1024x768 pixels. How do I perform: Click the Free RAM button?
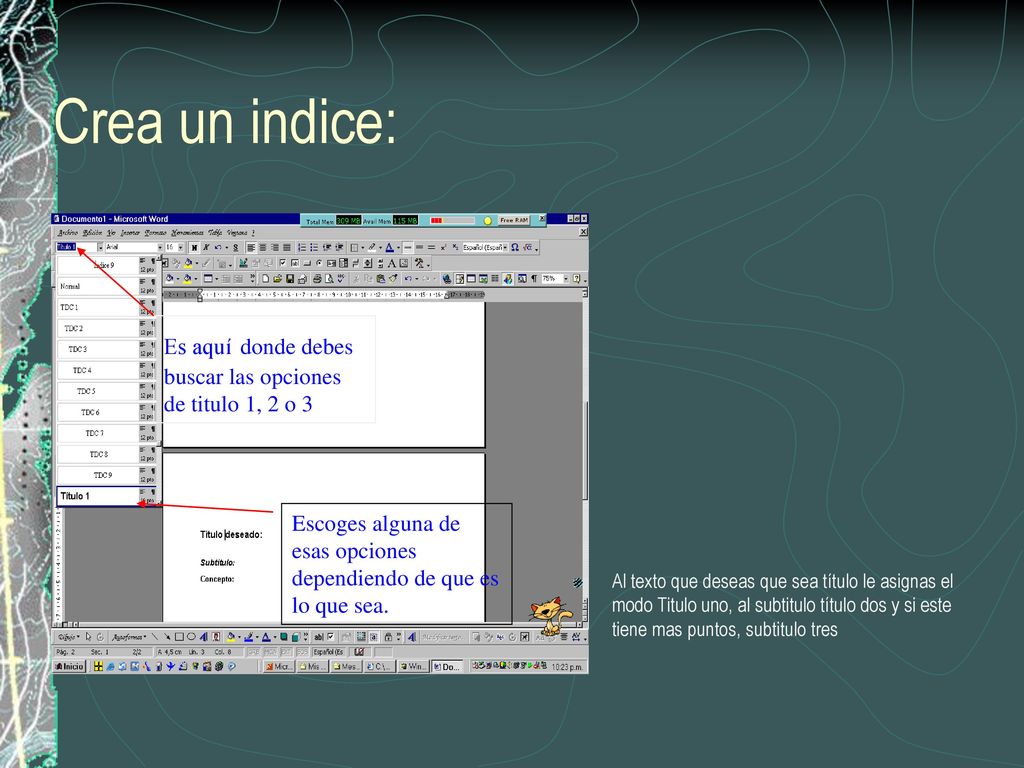point(514,220)
